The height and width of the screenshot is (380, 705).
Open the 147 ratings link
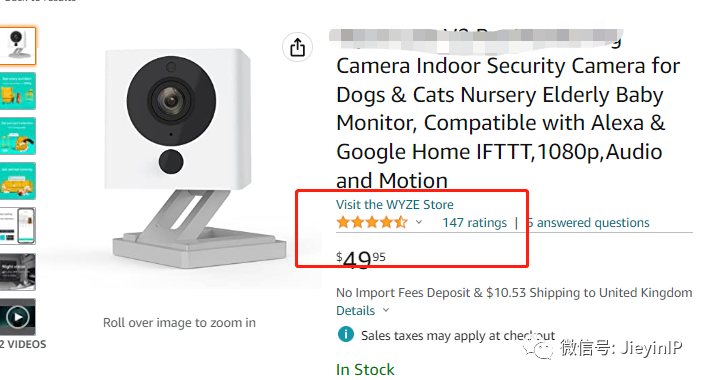(474, 223)
